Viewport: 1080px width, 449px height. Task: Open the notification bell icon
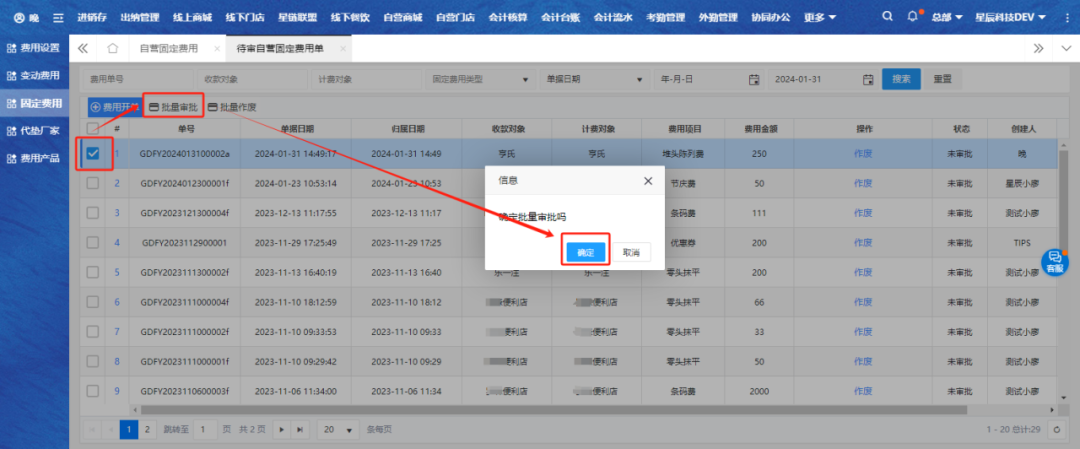(x=912, y=17)
